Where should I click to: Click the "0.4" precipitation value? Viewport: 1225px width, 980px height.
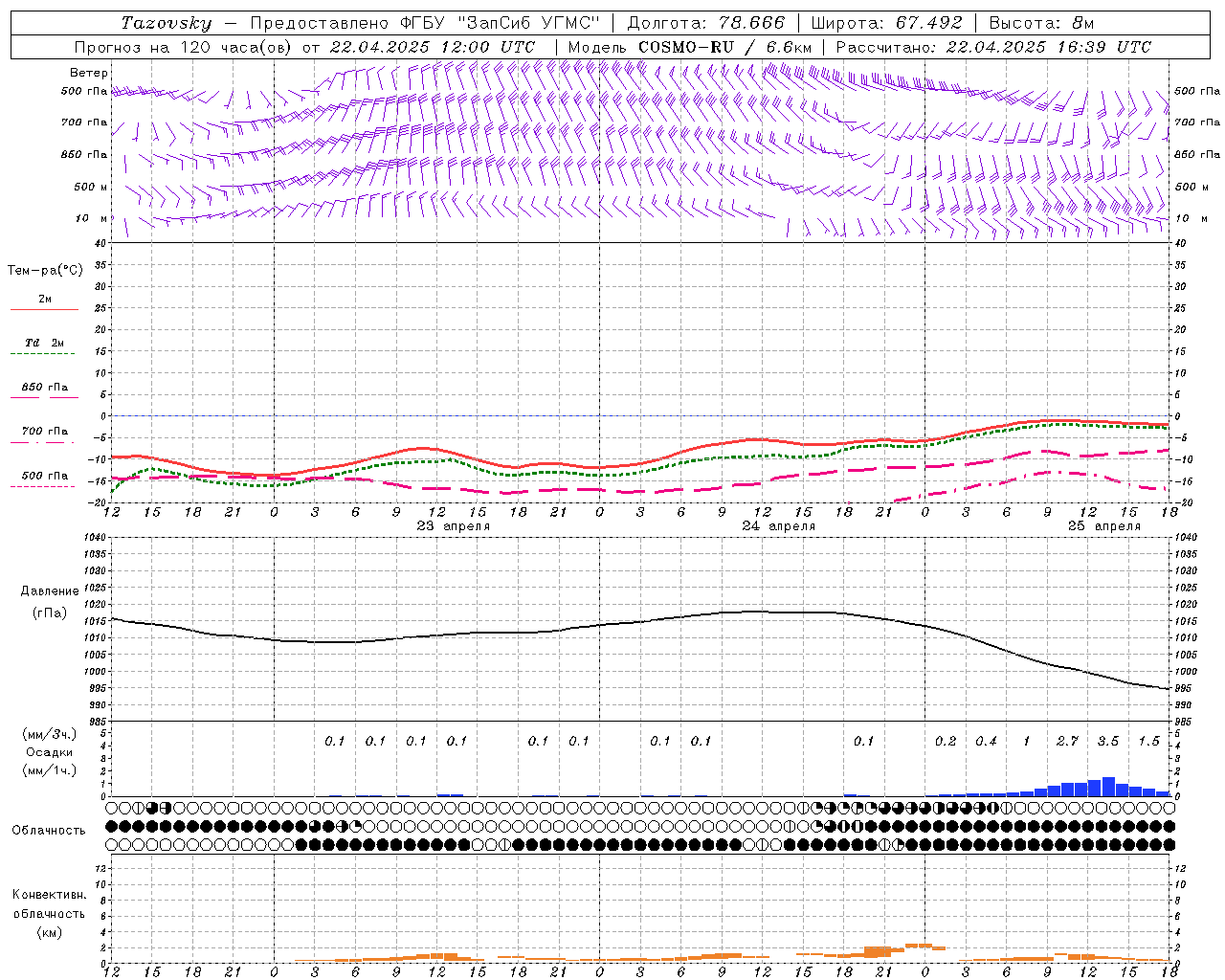986,742
